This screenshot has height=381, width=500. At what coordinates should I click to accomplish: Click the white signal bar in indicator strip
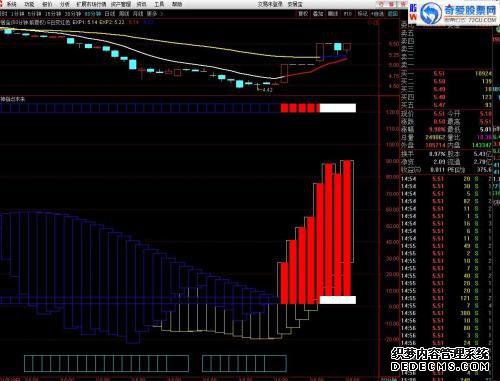click(338, 108)
